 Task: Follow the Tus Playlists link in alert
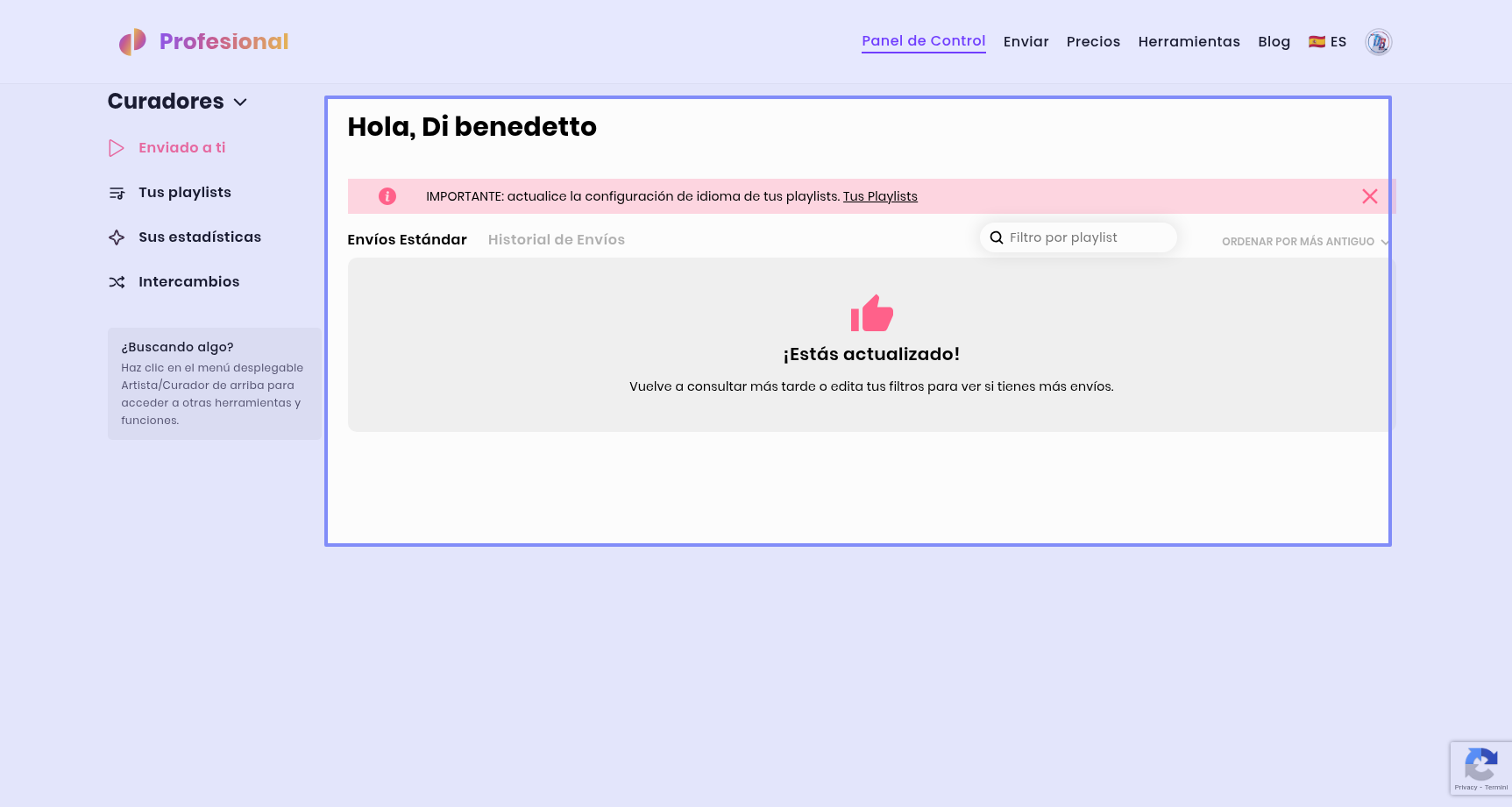point(880,196)
